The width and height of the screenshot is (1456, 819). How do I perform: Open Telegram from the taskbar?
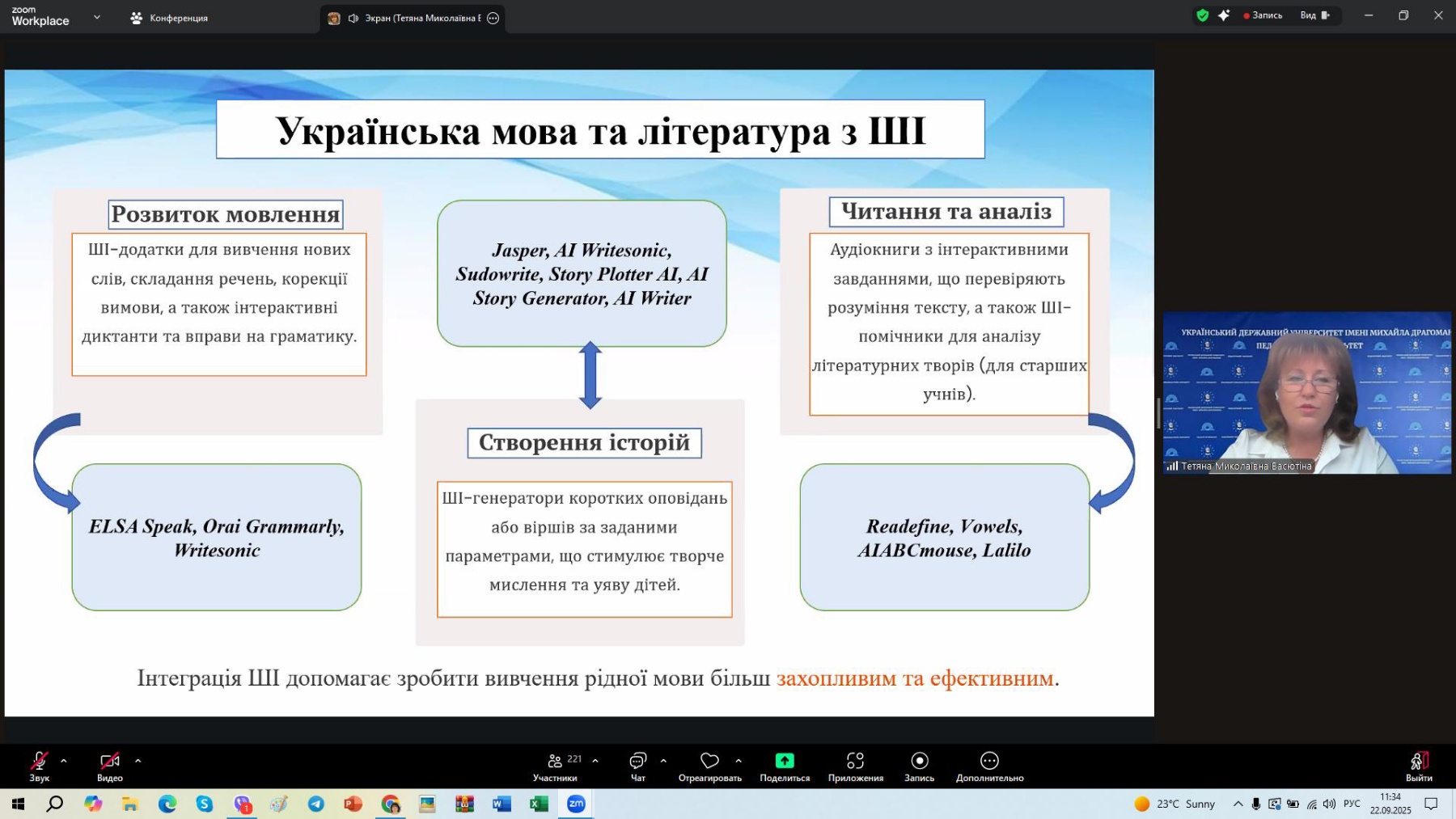(x=316, y=804)
